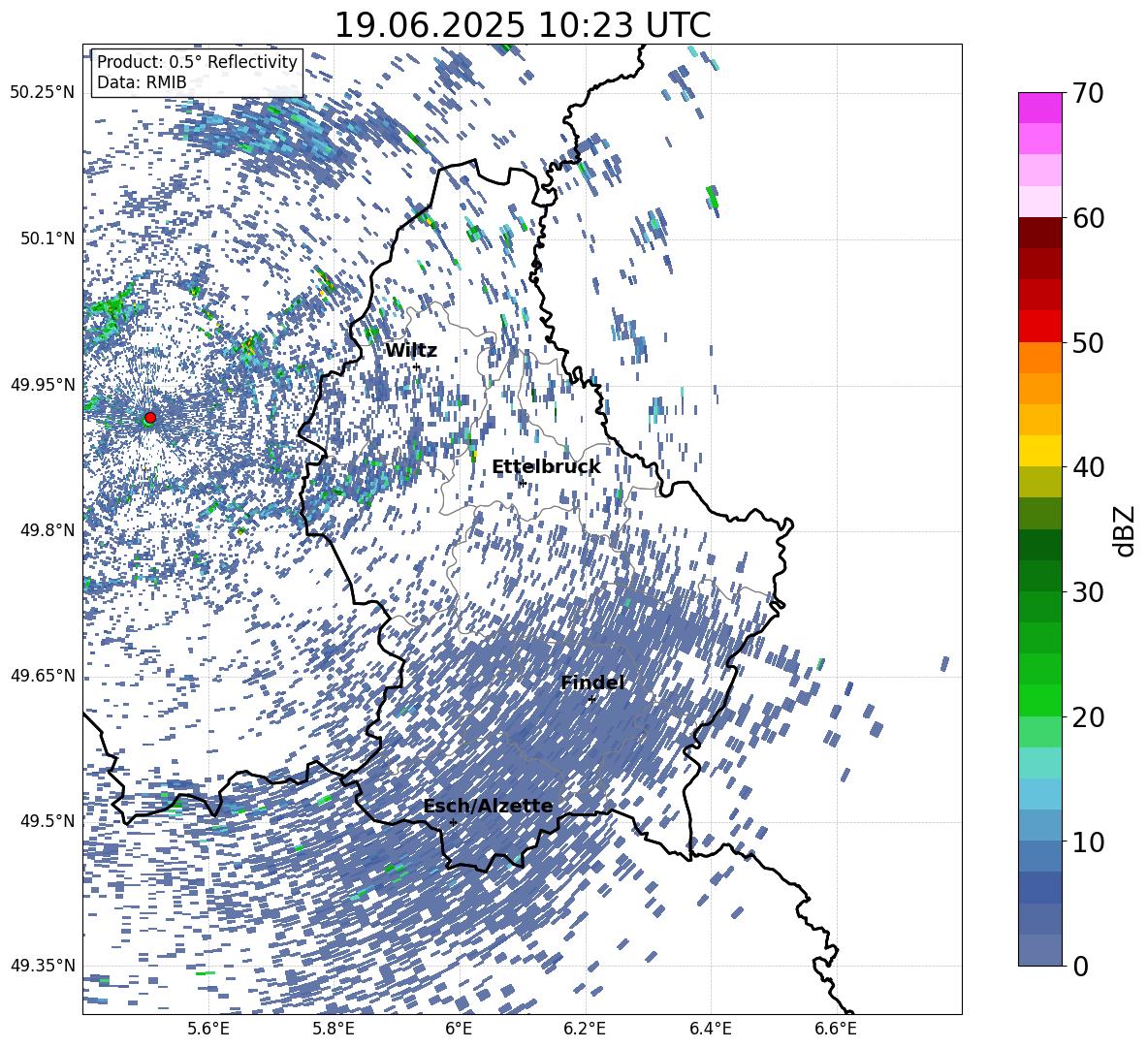Click the colorbar tick label 10
1148x1048 pixels.
point(1088,842)
